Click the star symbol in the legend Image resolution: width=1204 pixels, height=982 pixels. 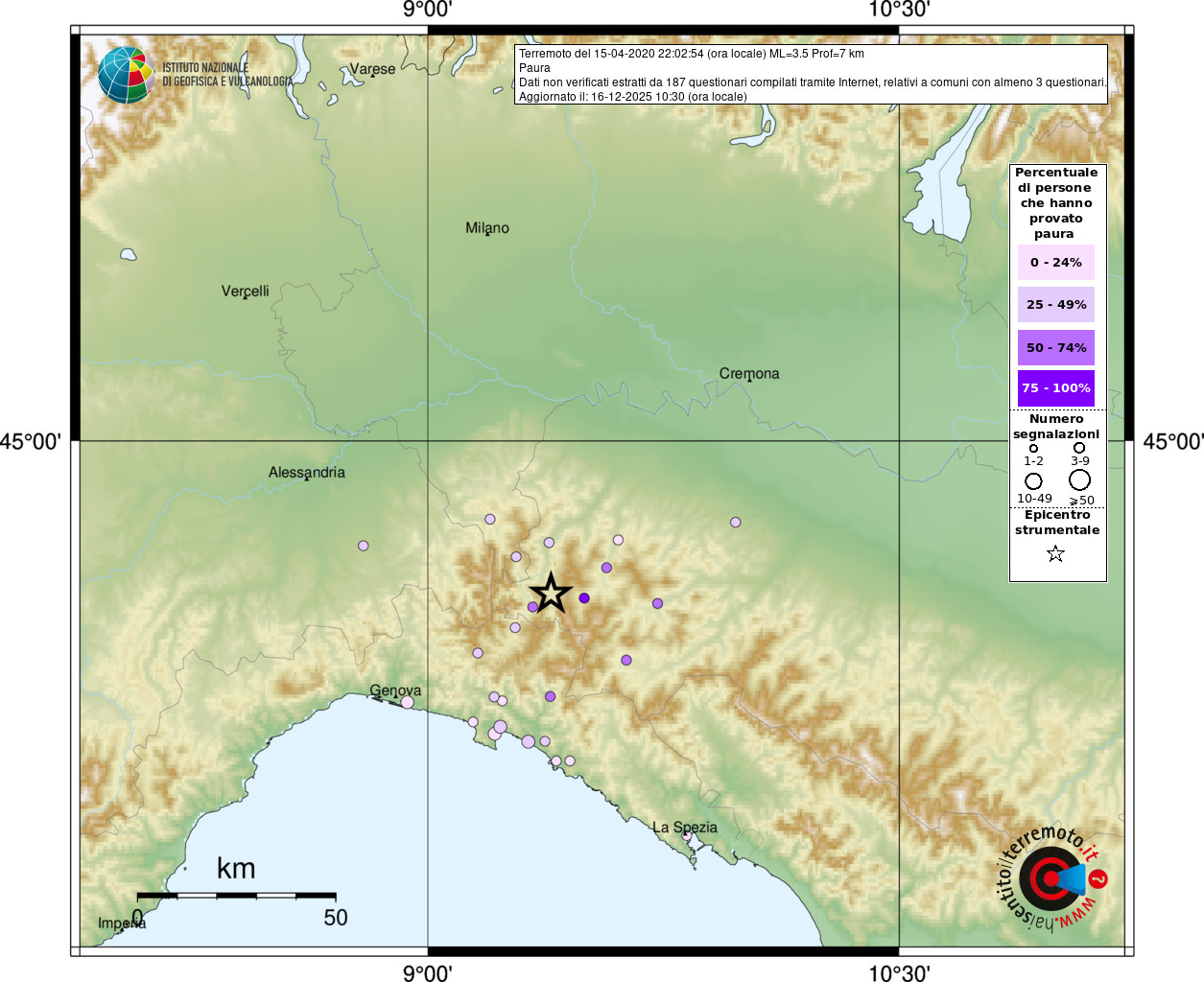1055,553
